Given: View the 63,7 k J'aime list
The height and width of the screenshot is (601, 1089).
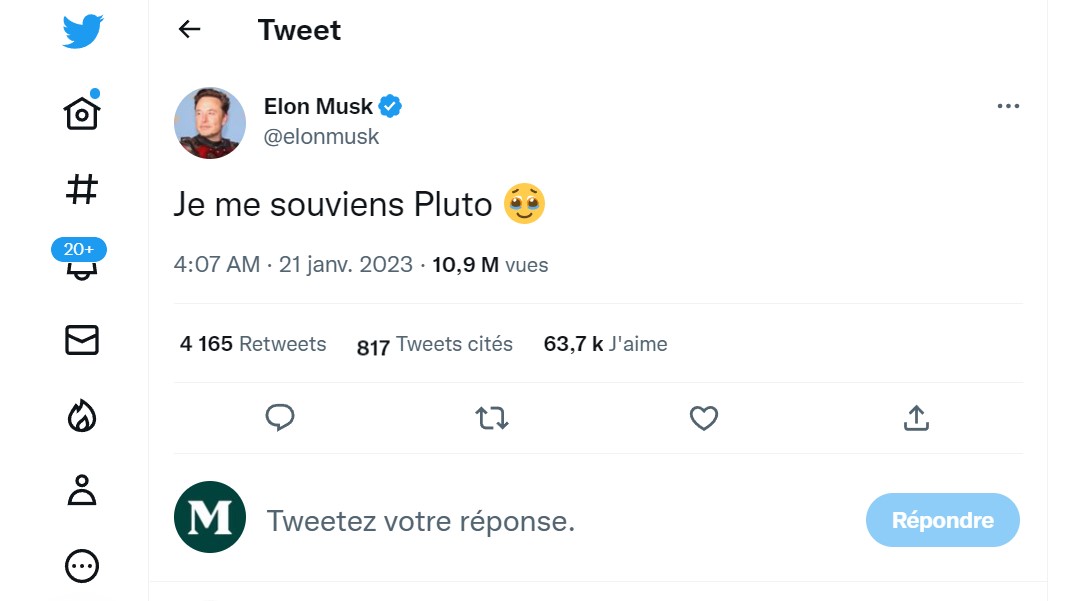Looking at the screenshot, I should click(x=605, y=344).
